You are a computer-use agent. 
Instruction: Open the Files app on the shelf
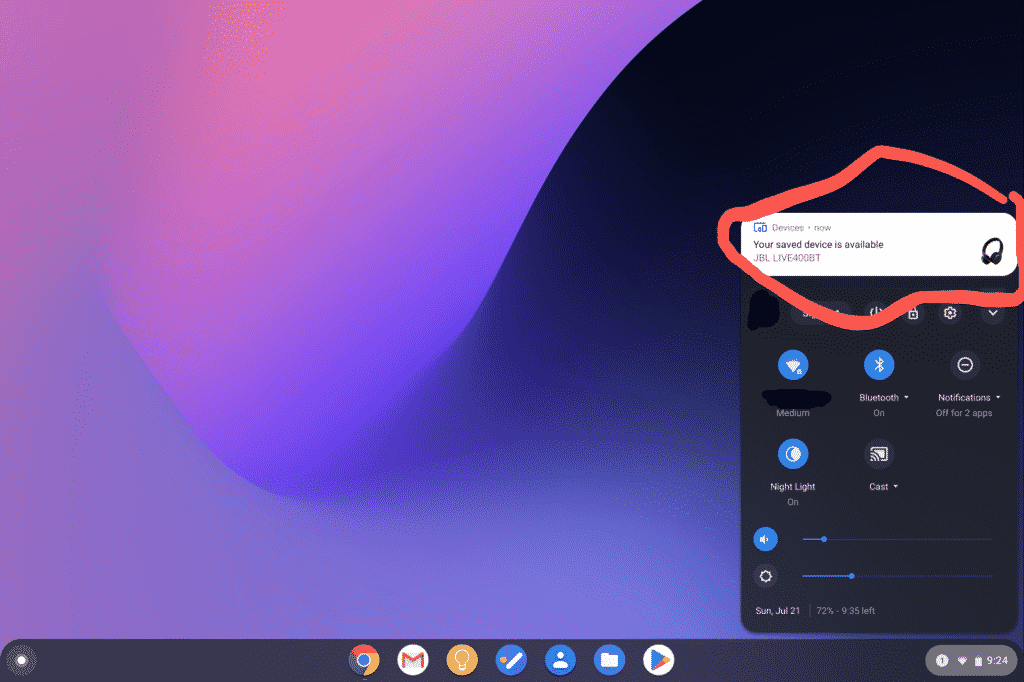[610, 660]
